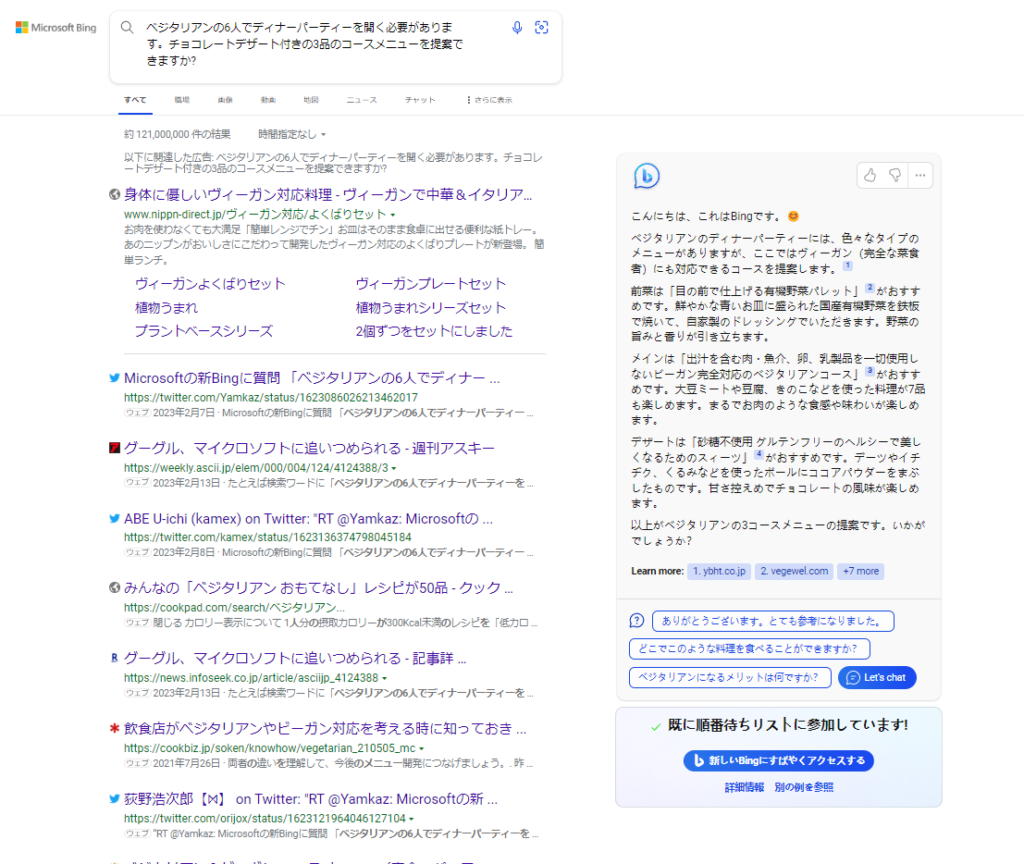
Task: Select the すべて tab
Action: [x=135, y=100]
